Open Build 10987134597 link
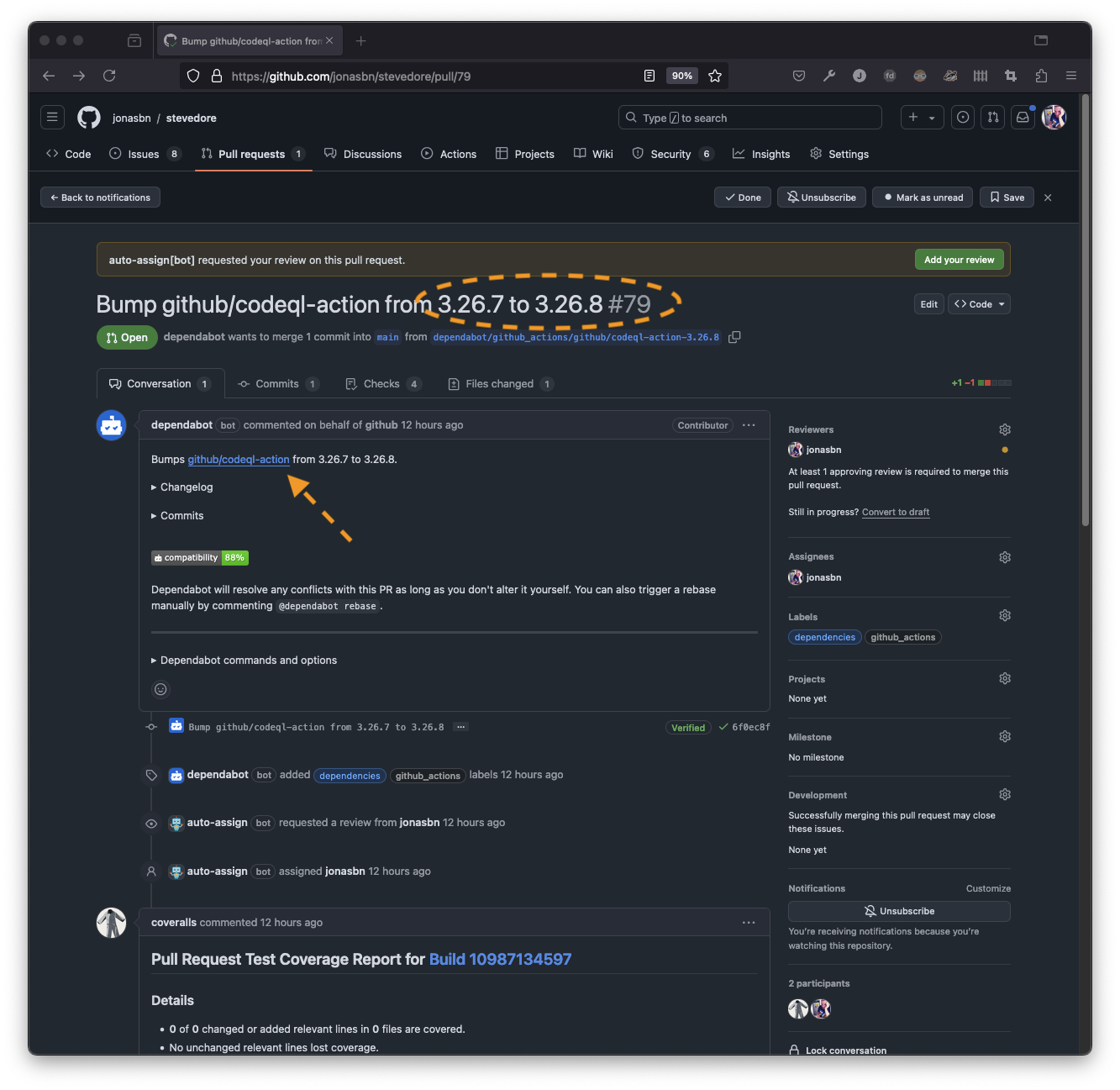Image resolution: width=1120 pixels, height=1090 pixels. point(500,960)
